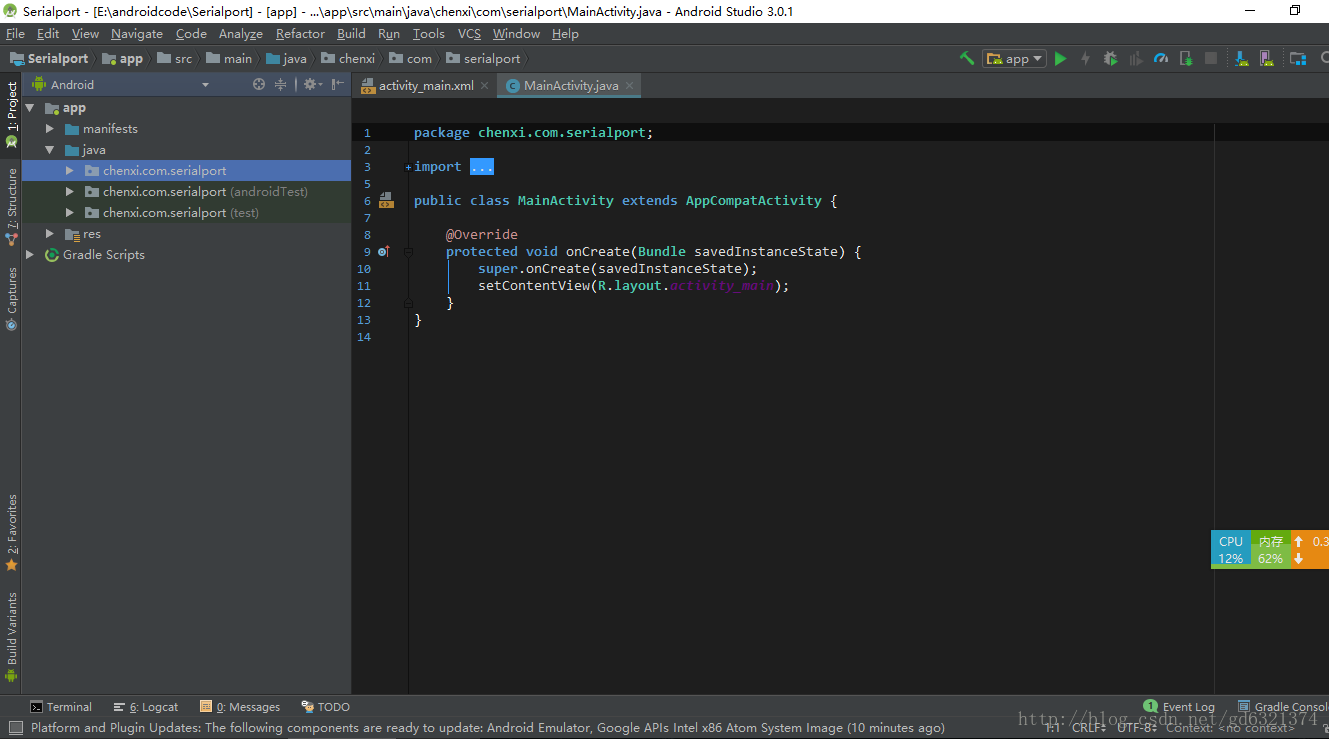Close the activity_main.xml tab

click(x=485, y=86)
